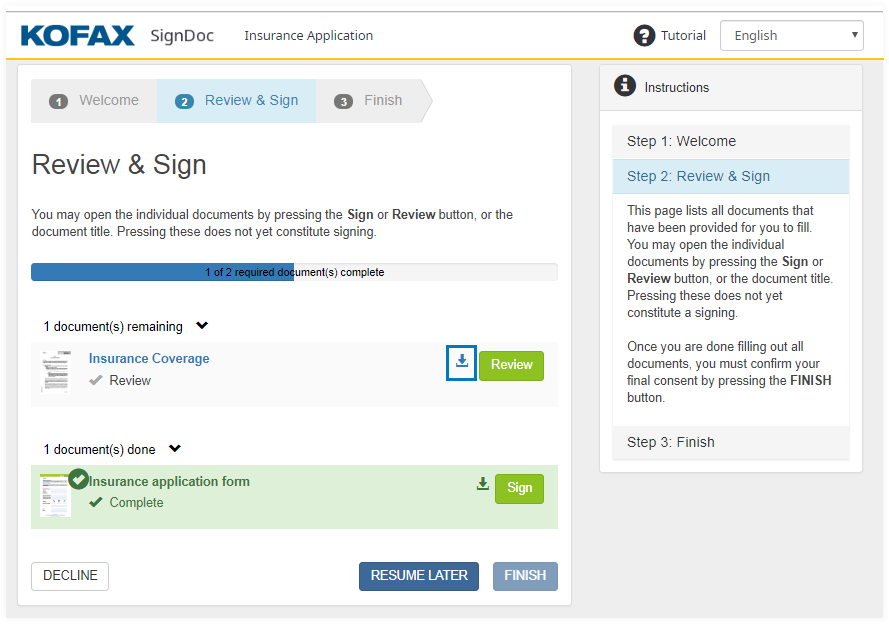Collapse the documents done section
Screen dimensions: 889x624
[x=175, y=449]
